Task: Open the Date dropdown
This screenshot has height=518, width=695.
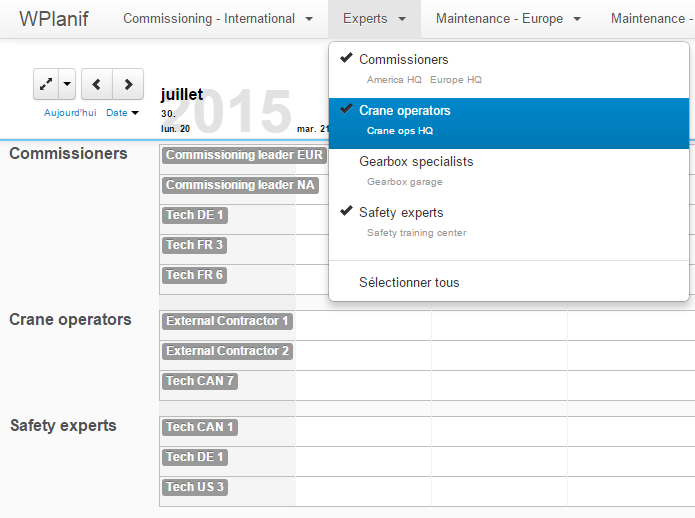Action: pyautogui.click(x=122, y=113)
